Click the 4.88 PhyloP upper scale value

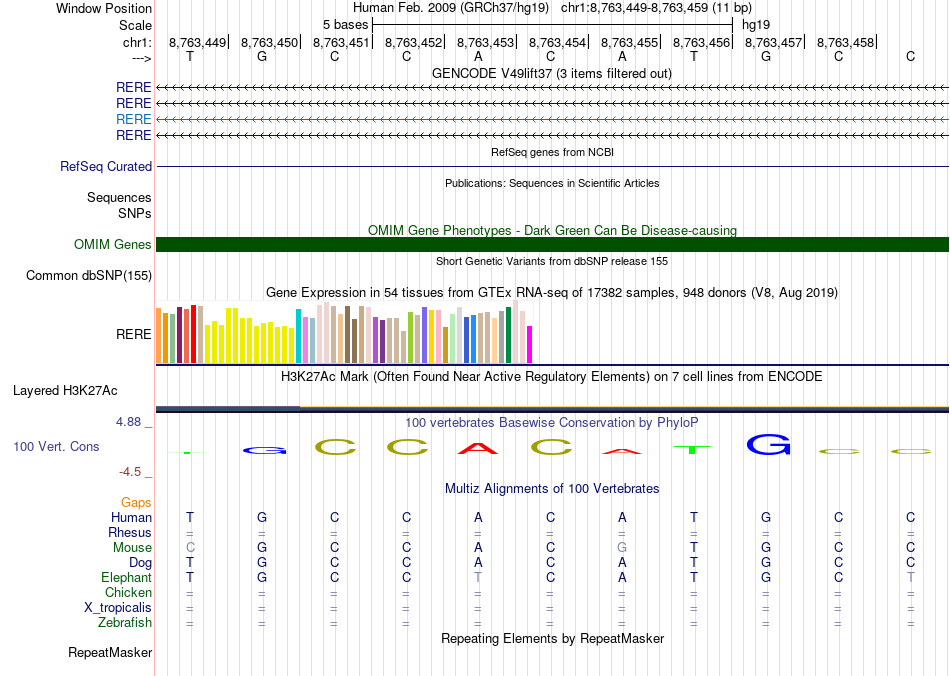128,422
